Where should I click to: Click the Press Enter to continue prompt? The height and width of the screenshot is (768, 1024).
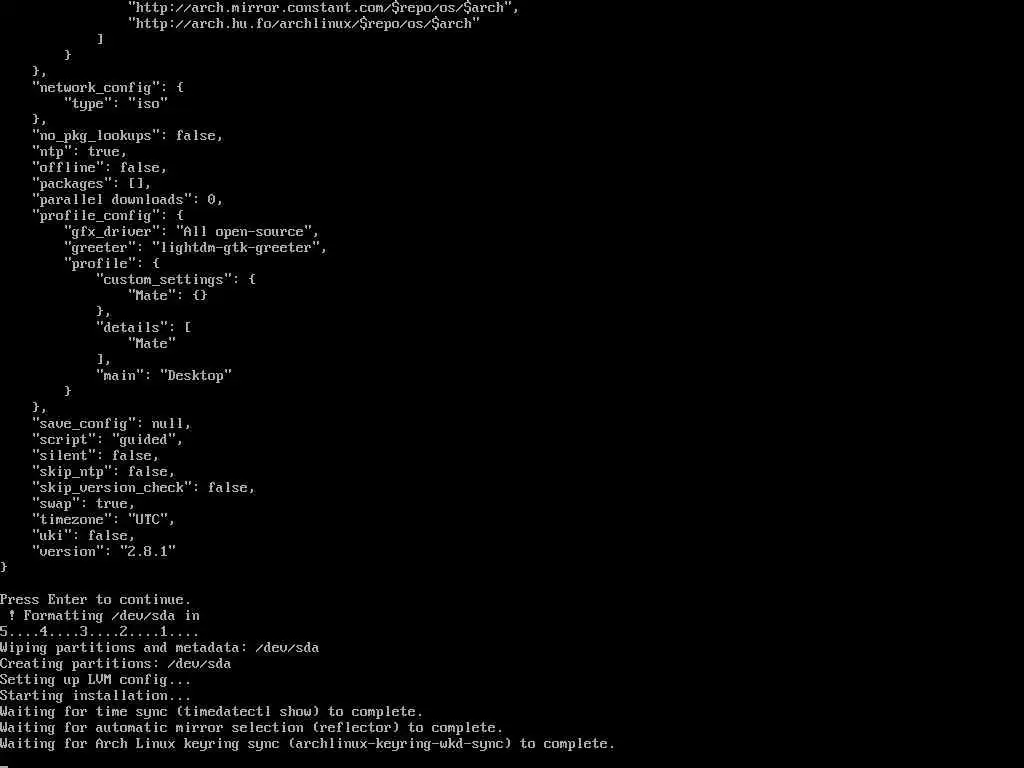95,600
